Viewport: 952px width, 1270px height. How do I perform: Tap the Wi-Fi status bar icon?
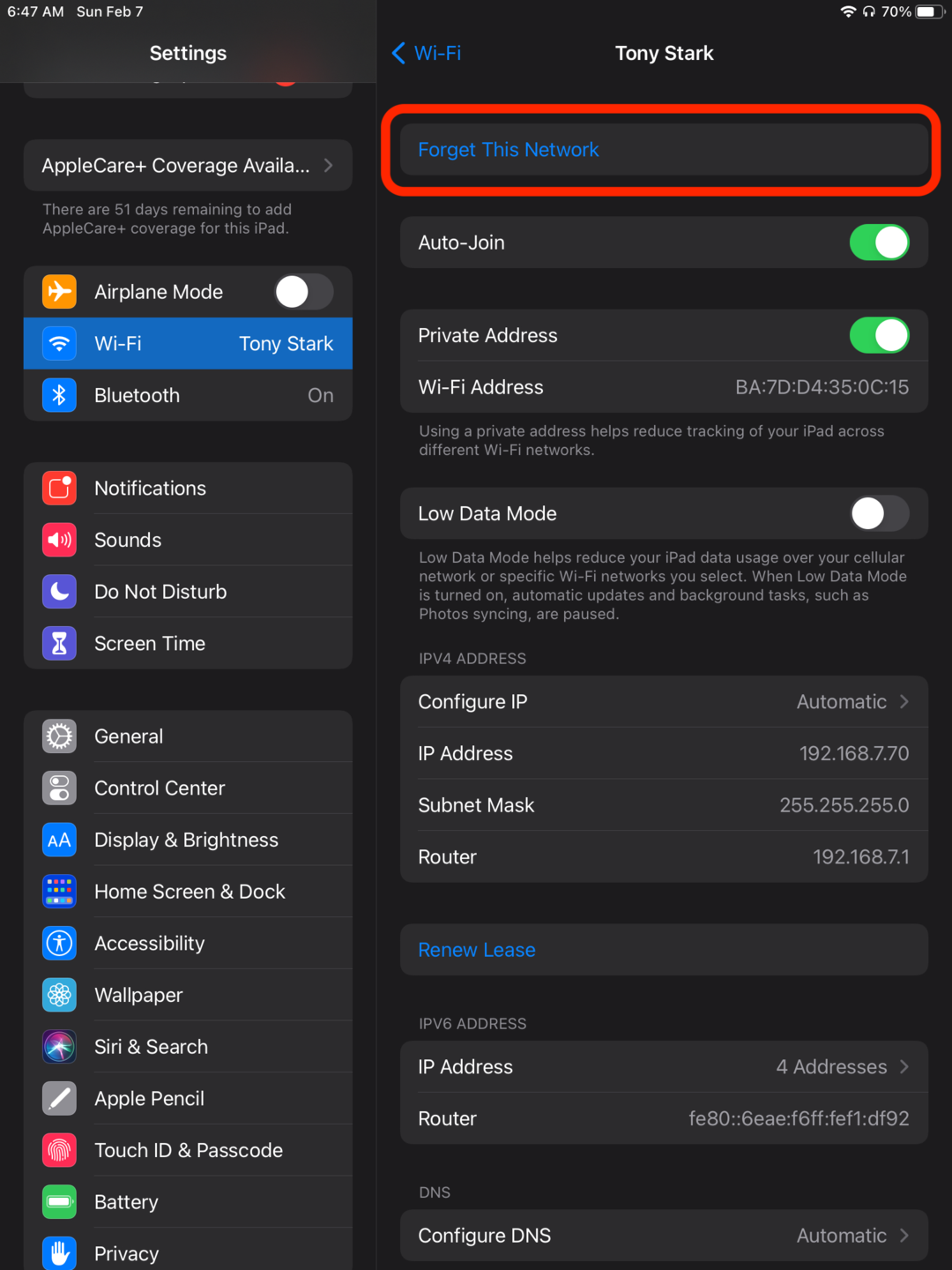tap(848, 11)
